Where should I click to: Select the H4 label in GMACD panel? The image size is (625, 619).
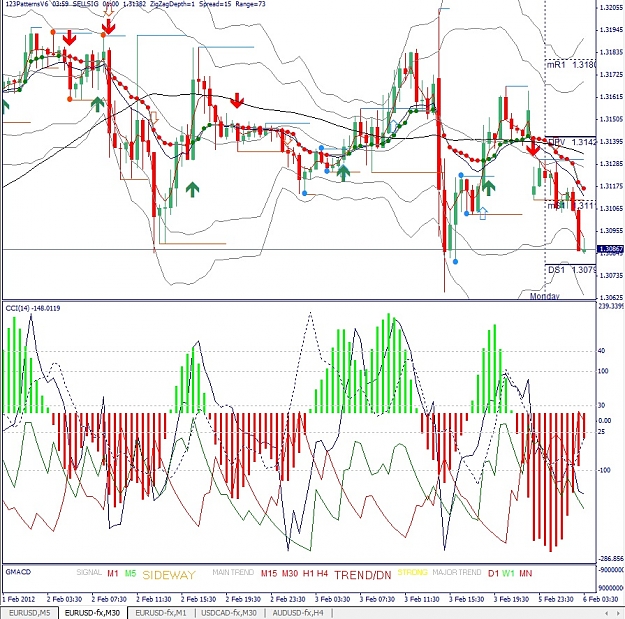(322, 574)
